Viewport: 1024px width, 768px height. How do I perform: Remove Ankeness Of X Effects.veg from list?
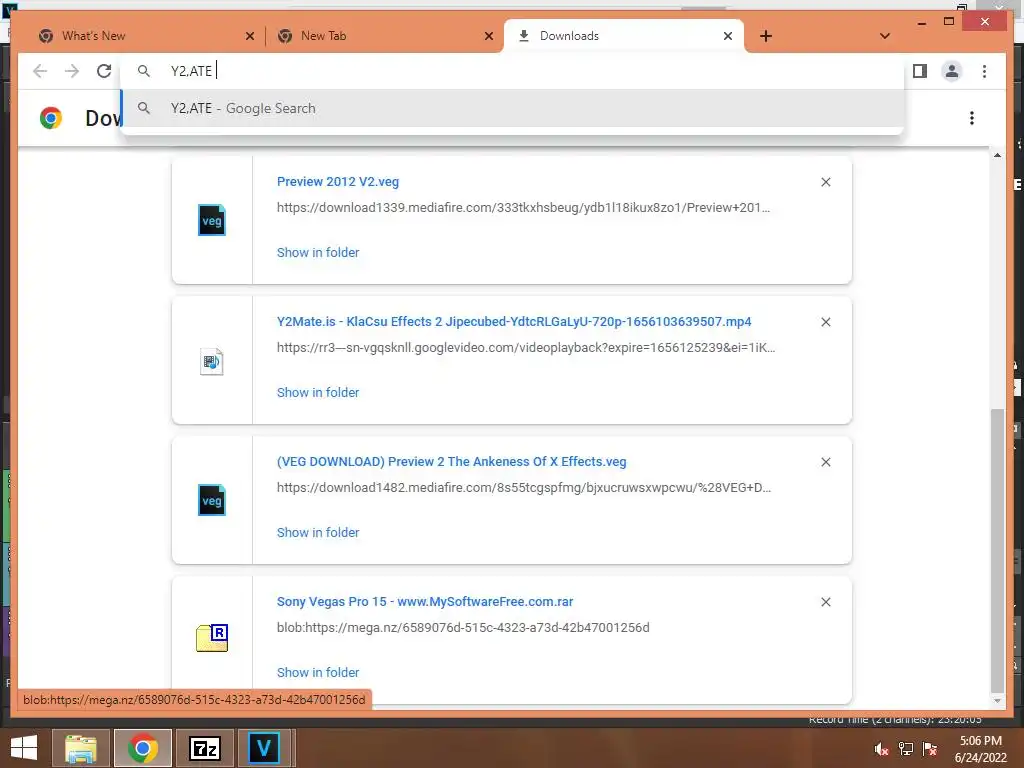pos(825,462)
